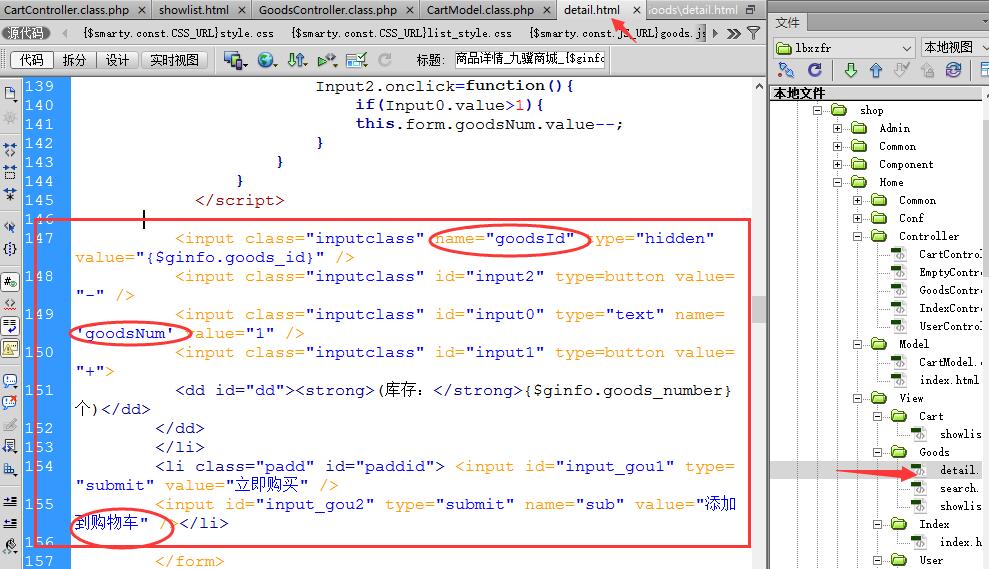Open GoodsController.class.php tab

[328, 10]
